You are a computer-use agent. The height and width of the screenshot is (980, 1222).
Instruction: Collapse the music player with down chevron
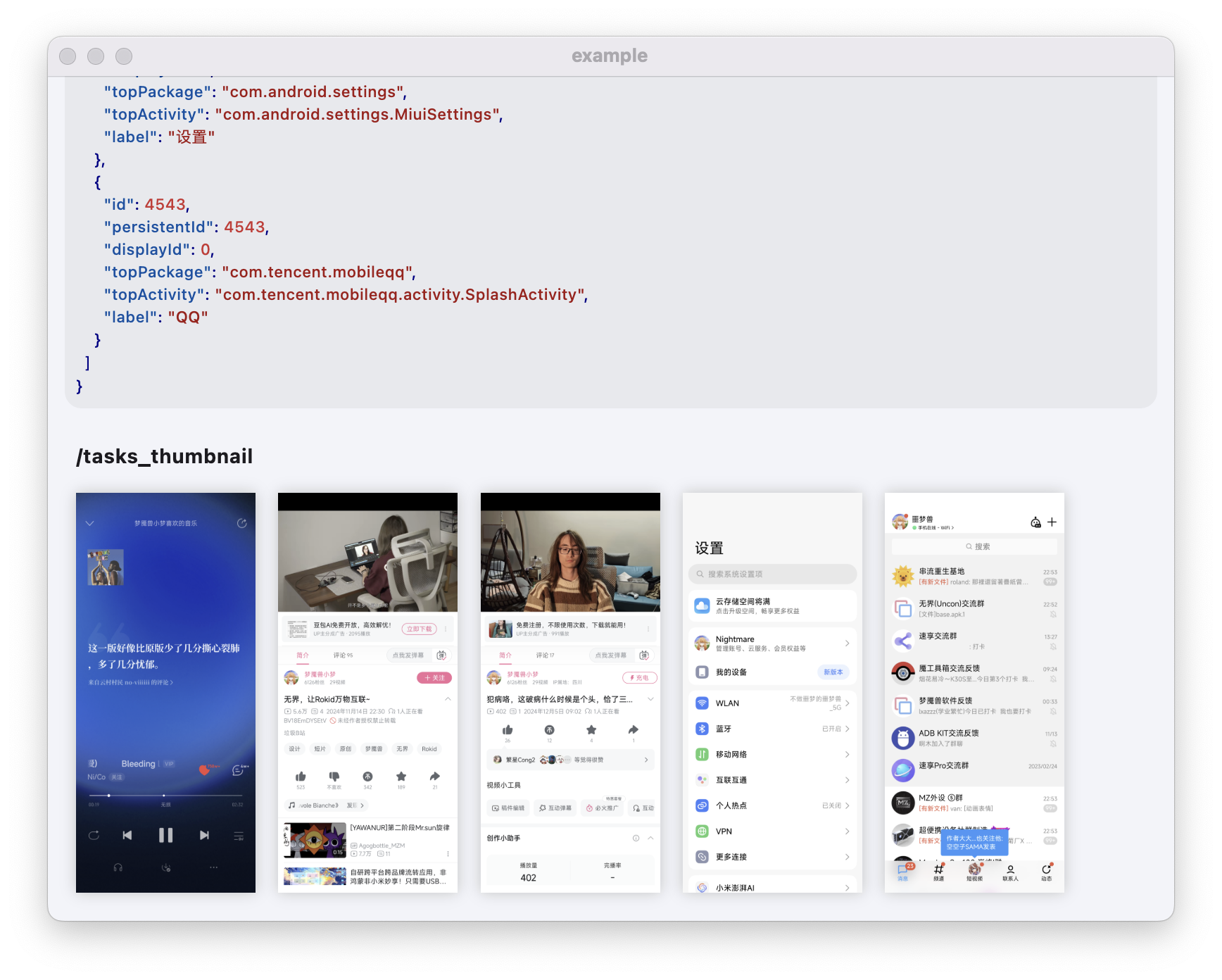89,523
